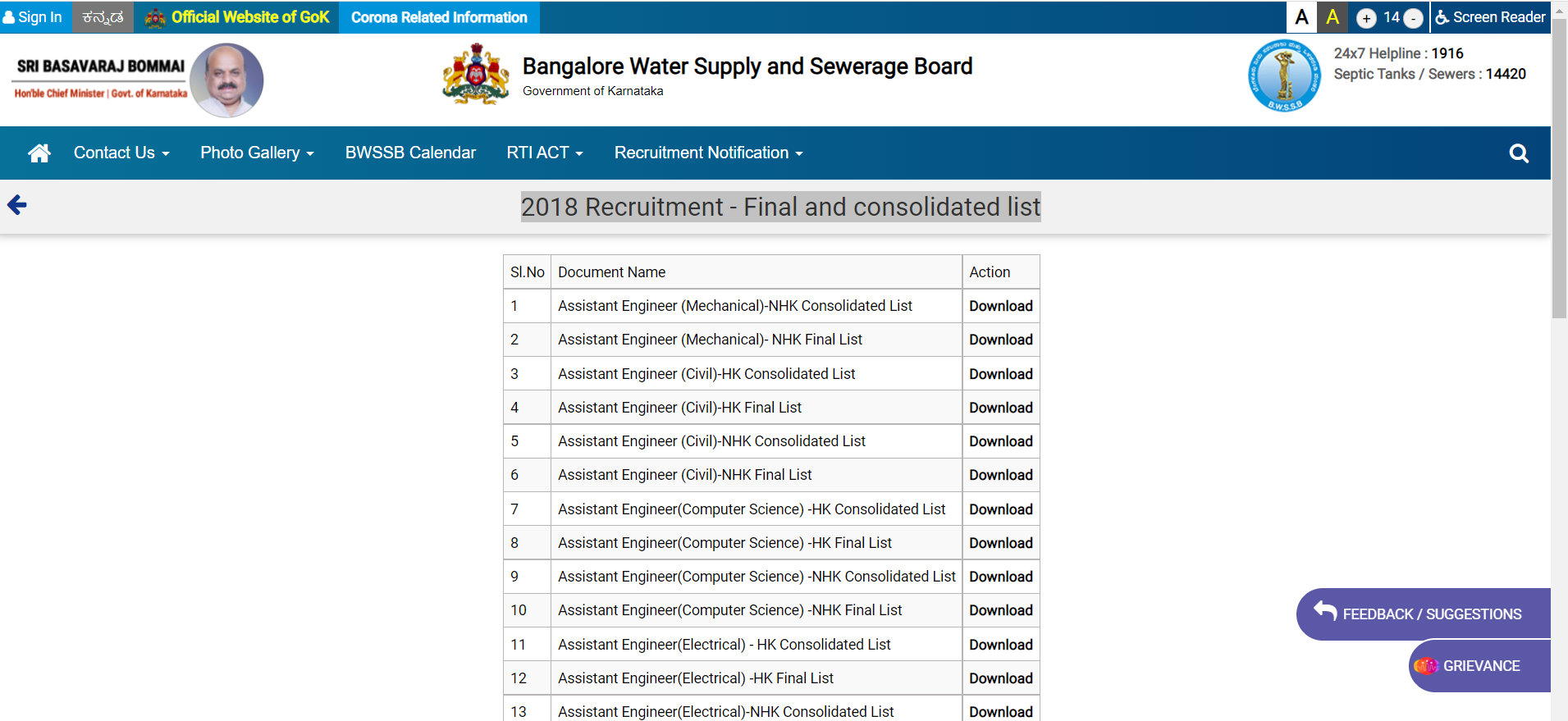Open the Grievance button

pyautogui.click(x=1479, y=666)
